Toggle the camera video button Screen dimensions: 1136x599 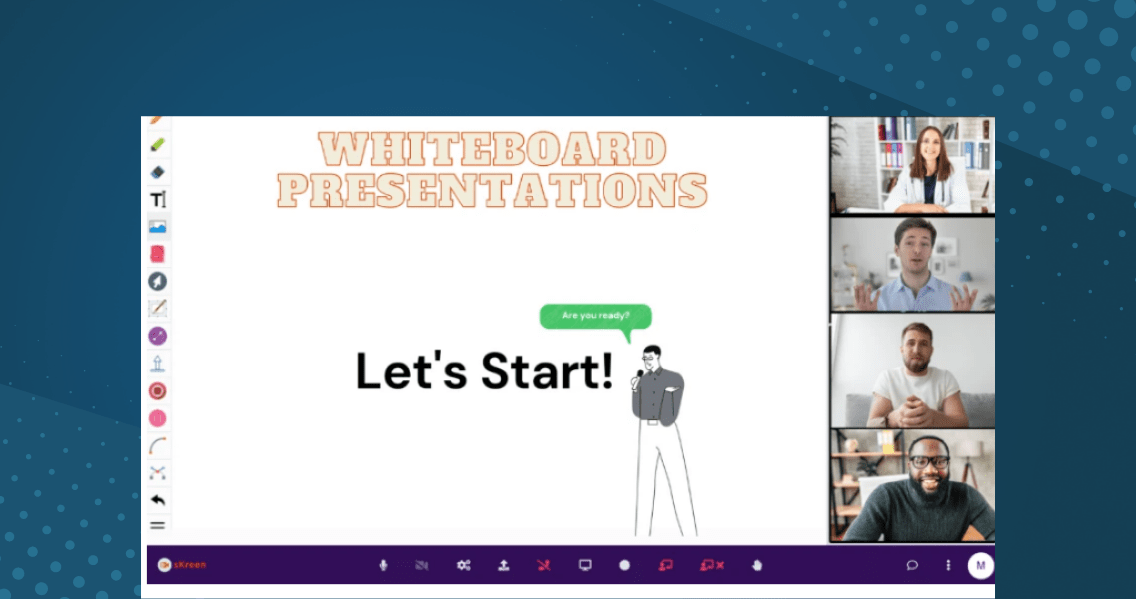[x=422, y=565]
